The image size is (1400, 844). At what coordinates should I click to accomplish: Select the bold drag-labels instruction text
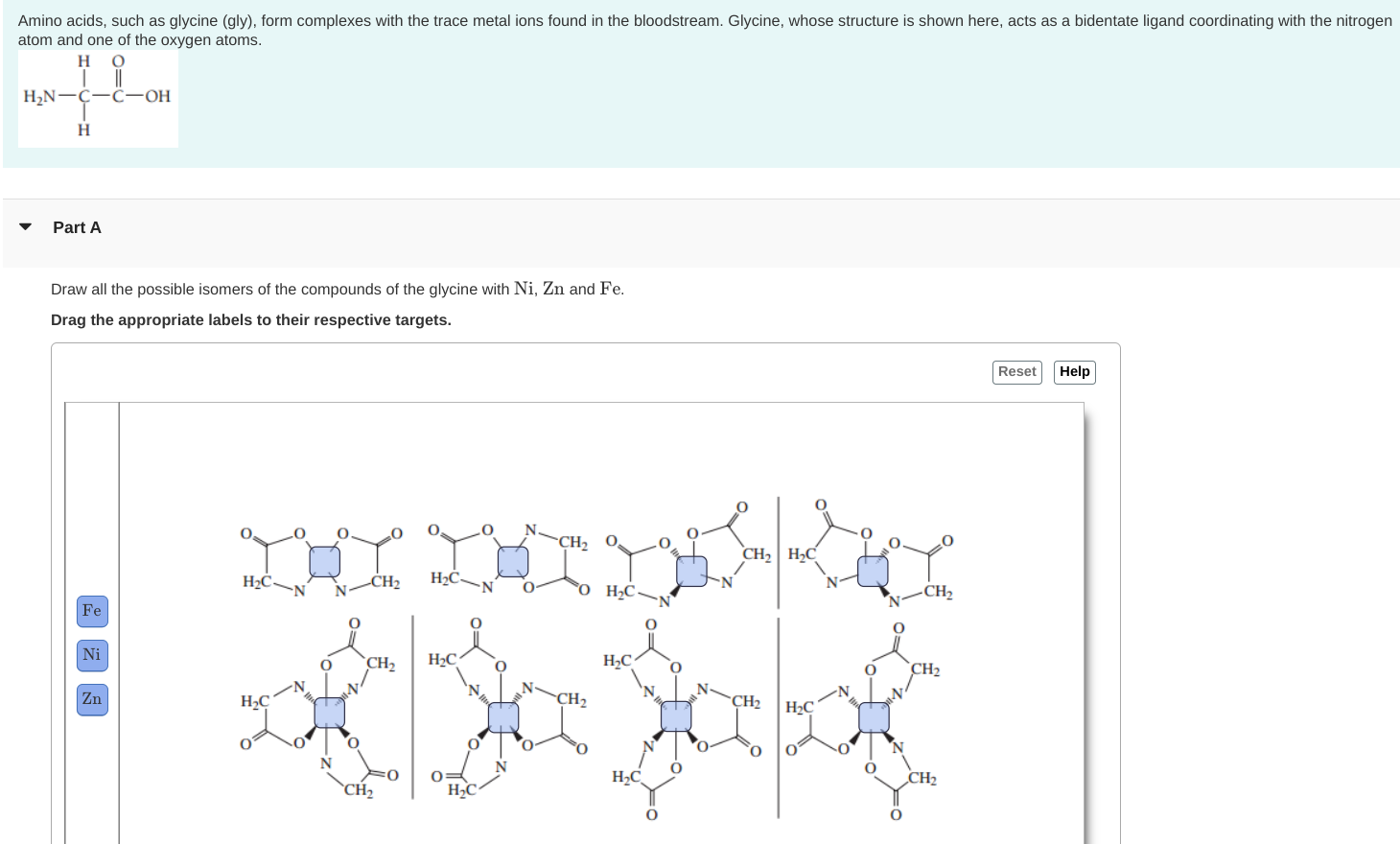click(x=251, y=319)
